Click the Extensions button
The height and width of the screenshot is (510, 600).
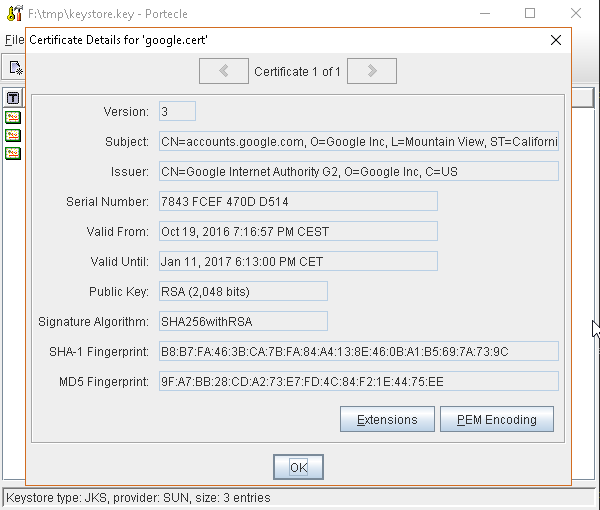point(387,420)
